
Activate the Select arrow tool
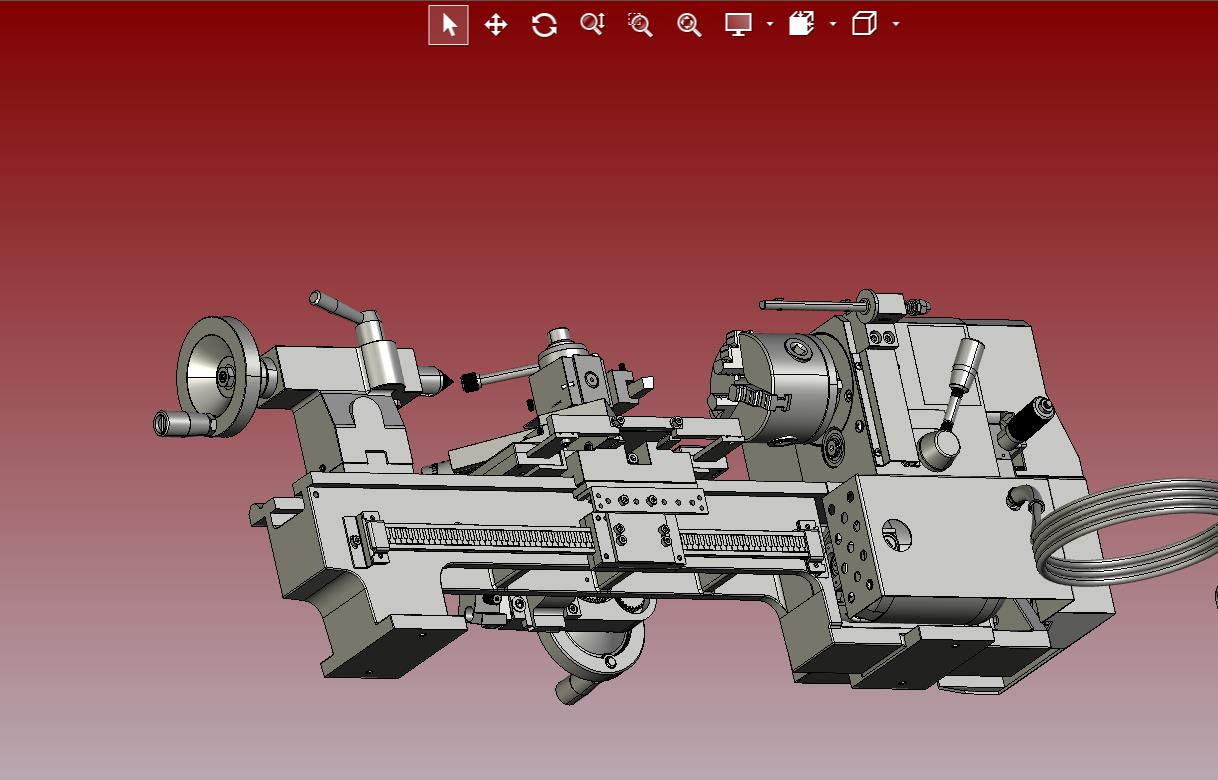(448, 25)
